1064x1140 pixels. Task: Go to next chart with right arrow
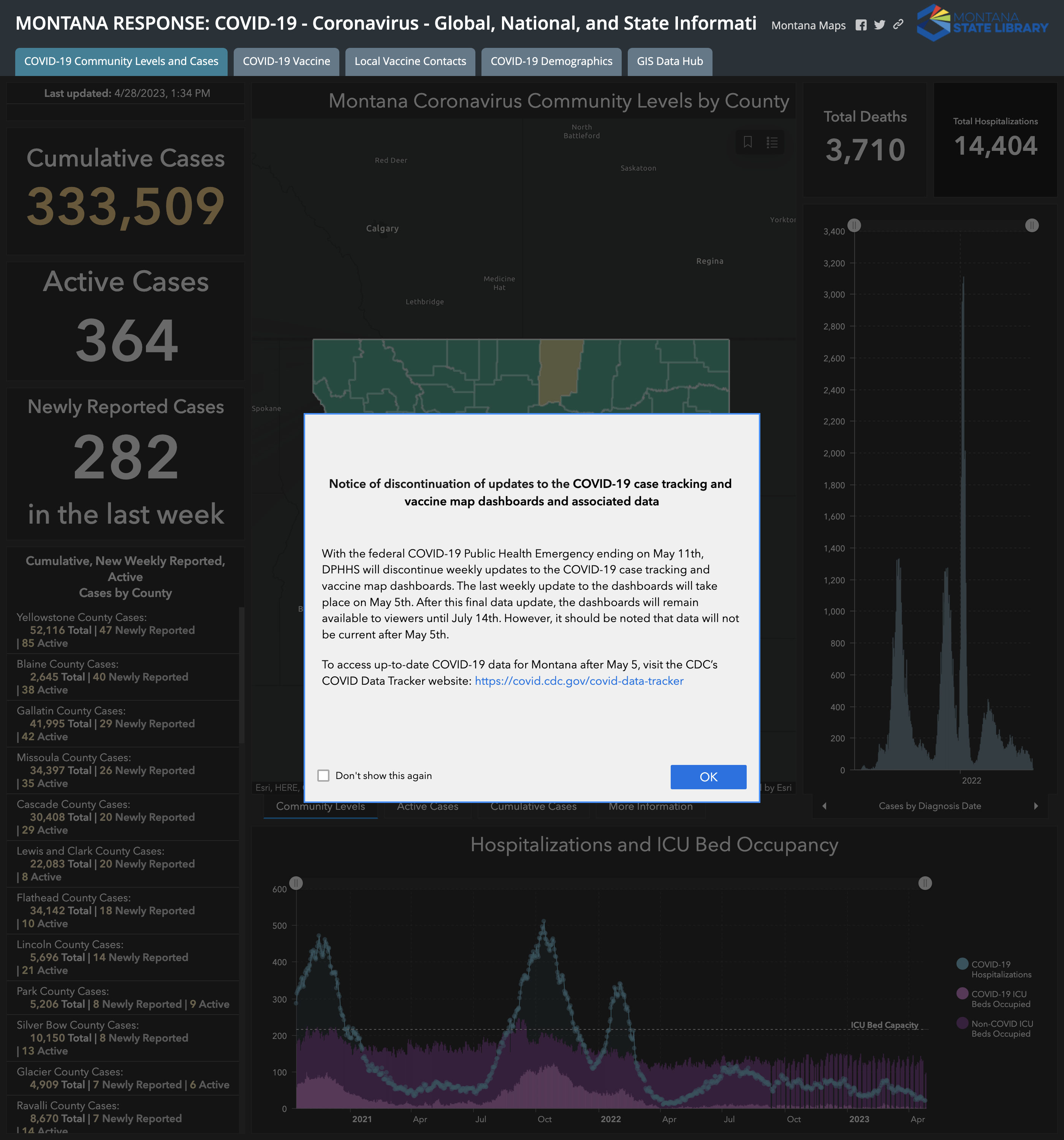tap(1036, 806)
